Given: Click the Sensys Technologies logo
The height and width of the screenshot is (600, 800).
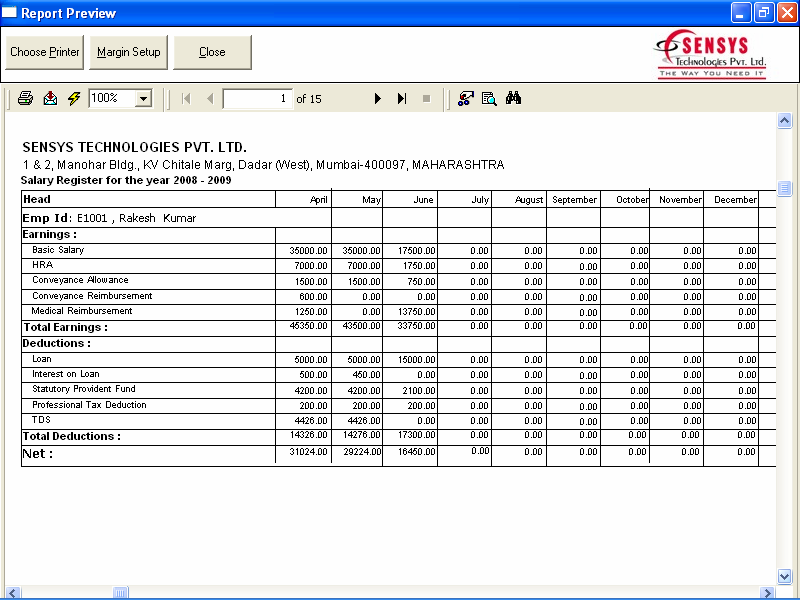Looking at the screenshot, I should pyautogui.click(x=711, y=54).
